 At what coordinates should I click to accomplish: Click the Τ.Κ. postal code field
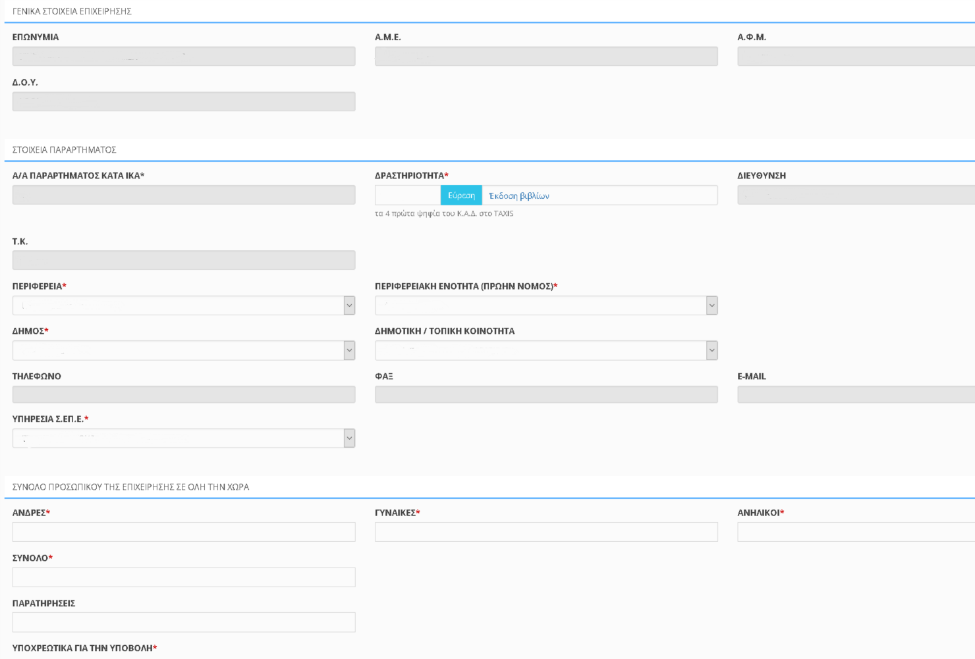[x=183, y=260]
